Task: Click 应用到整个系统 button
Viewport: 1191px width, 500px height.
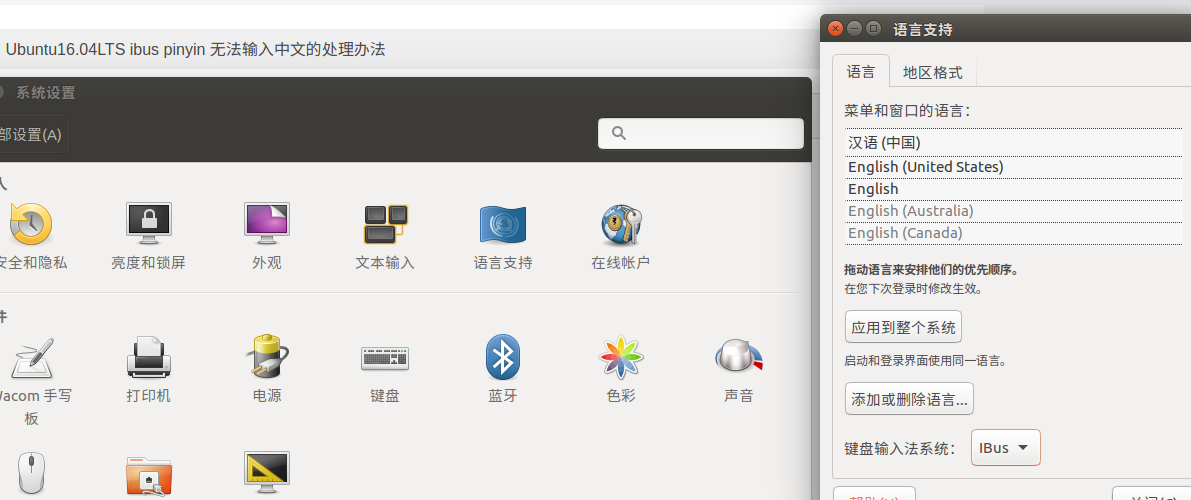Action: 903,328
